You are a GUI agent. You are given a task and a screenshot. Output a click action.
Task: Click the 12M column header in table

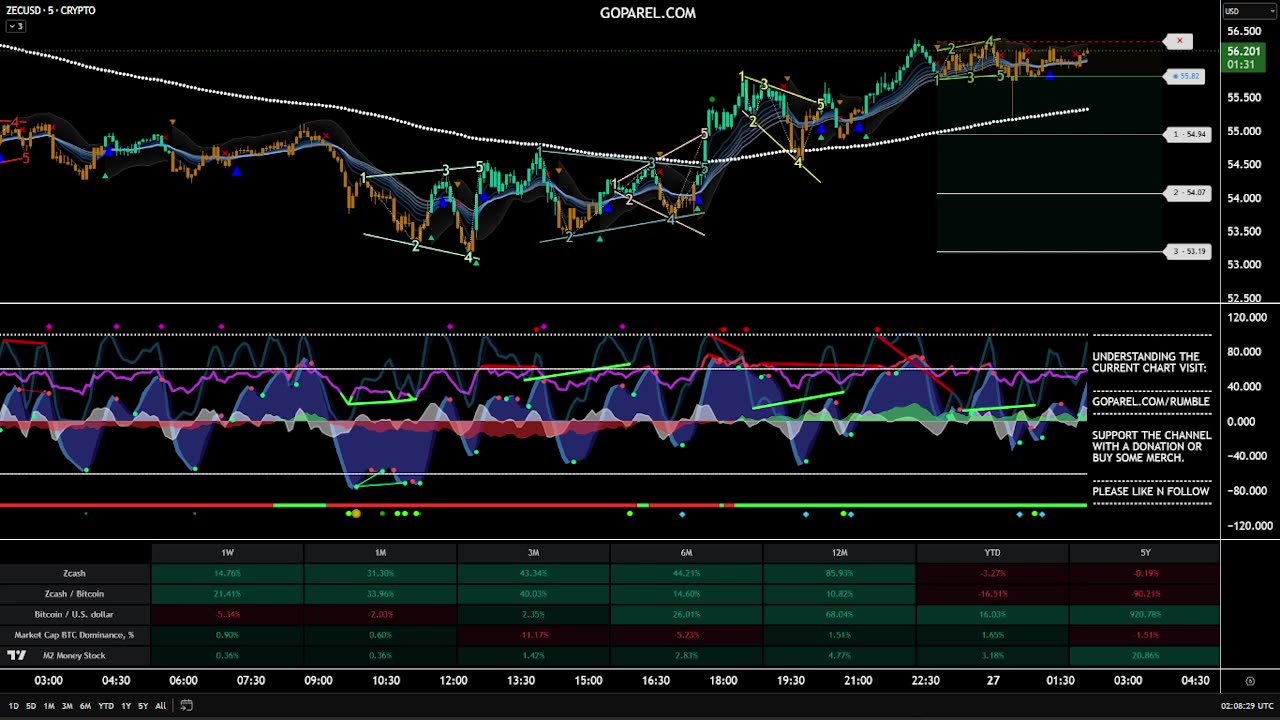[840, 552]
